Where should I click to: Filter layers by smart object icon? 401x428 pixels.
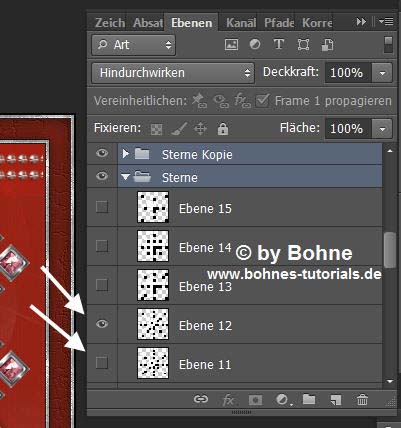[327, 45]
